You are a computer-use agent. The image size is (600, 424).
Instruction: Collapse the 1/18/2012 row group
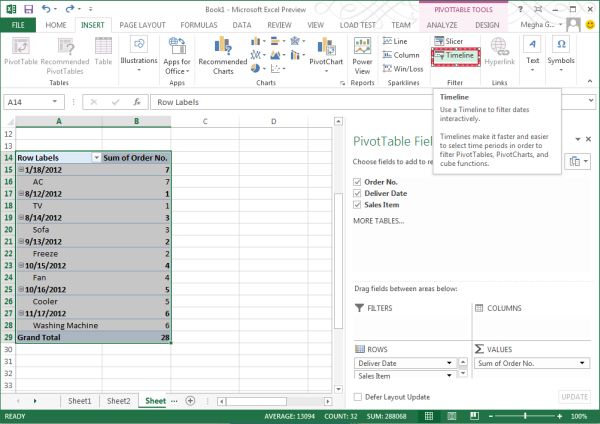coord(21,170)
